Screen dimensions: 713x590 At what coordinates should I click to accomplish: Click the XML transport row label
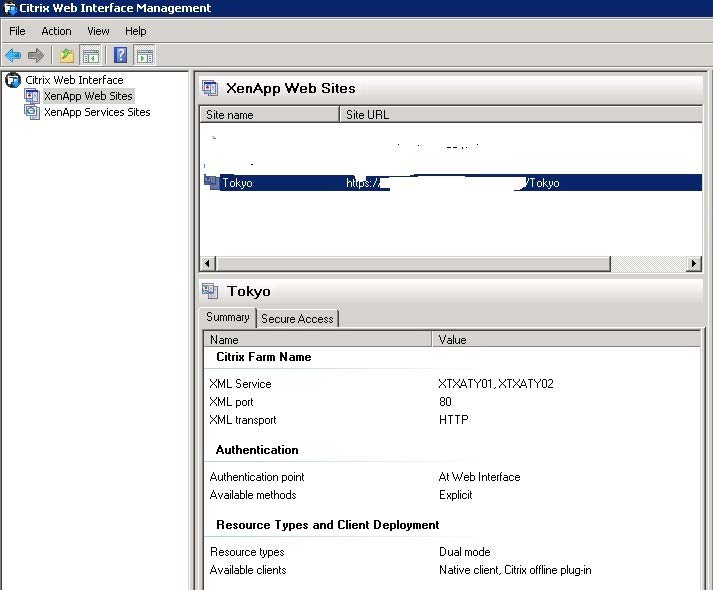tap(242, 420)
